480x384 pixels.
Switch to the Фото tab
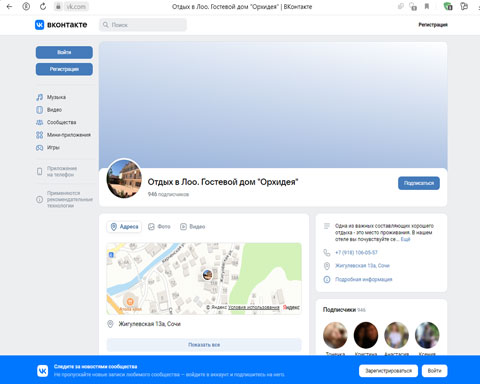(x=159, y=227)
